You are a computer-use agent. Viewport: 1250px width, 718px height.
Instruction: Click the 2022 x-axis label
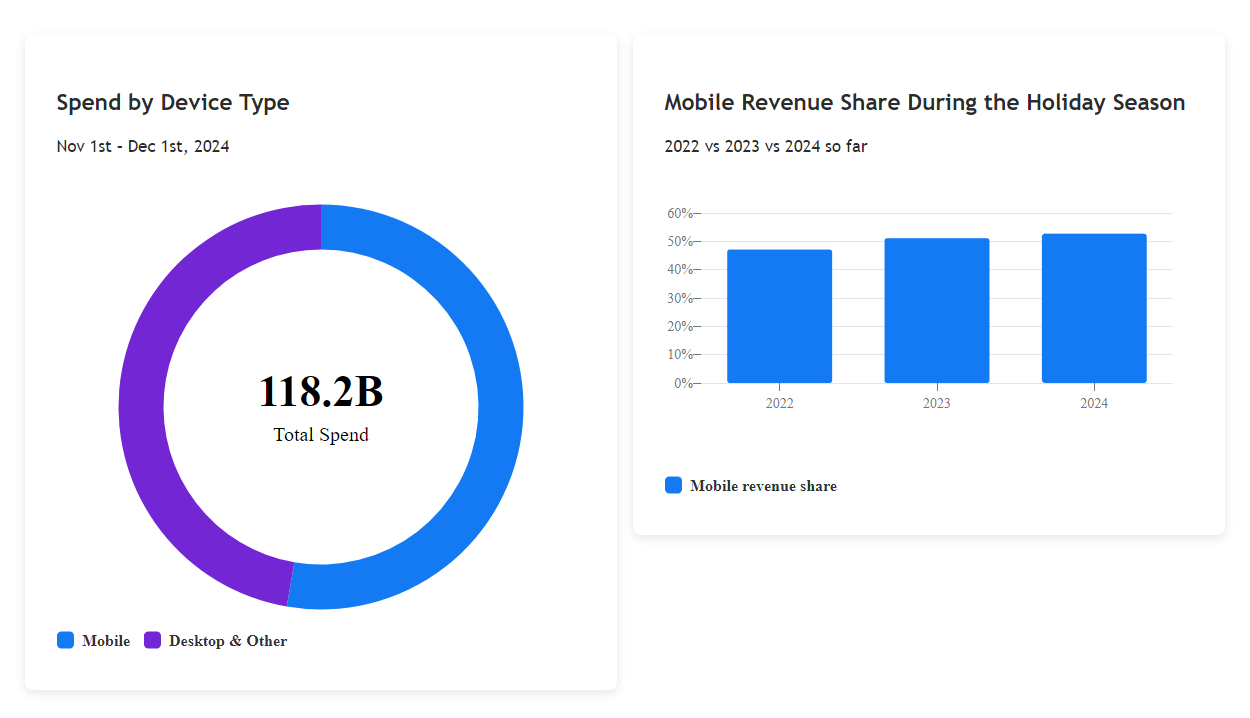click(780, 403)
